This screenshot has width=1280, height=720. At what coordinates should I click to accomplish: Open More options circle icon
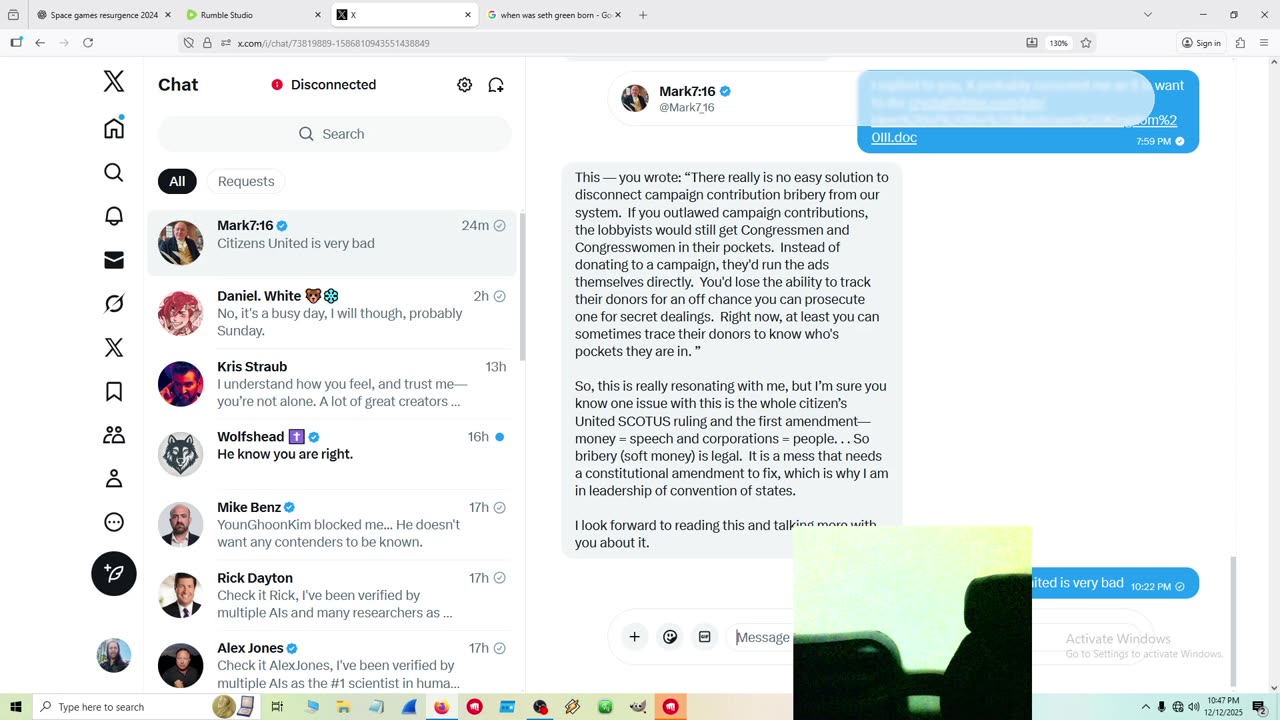(x=114, y=522)
